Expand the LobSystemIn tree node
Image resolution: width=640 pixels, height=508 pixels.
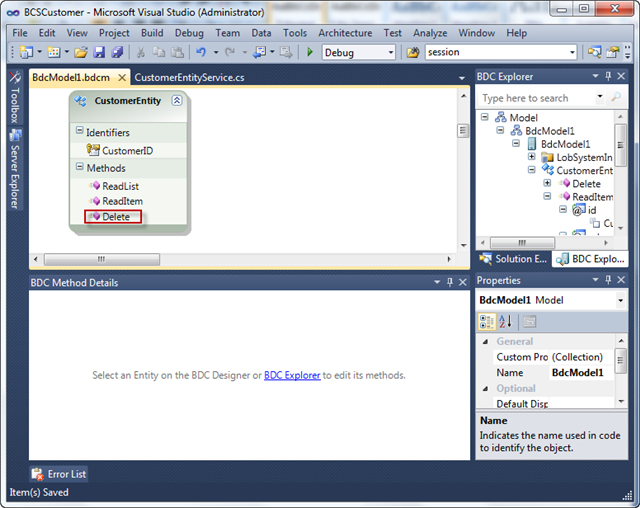(531, 157)
